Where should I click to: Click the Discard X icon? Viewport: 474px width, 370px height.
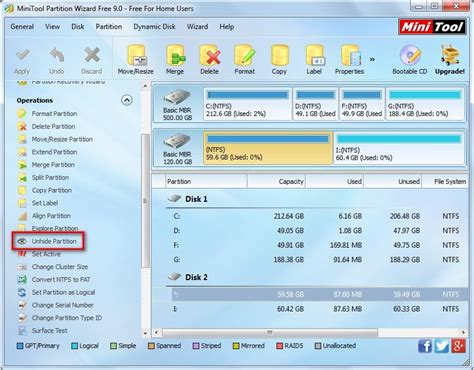point(92,55)
